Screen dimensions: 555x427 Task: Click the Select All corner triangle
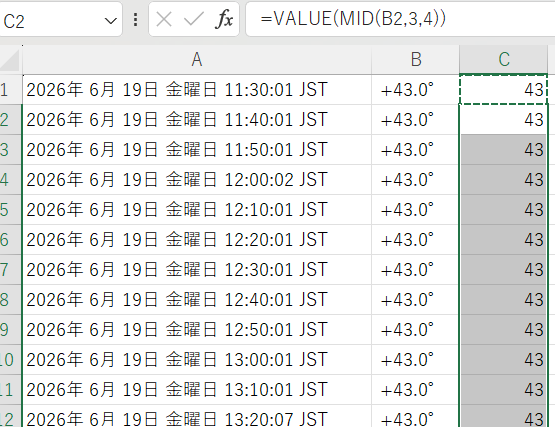click(x=10, y=60)
